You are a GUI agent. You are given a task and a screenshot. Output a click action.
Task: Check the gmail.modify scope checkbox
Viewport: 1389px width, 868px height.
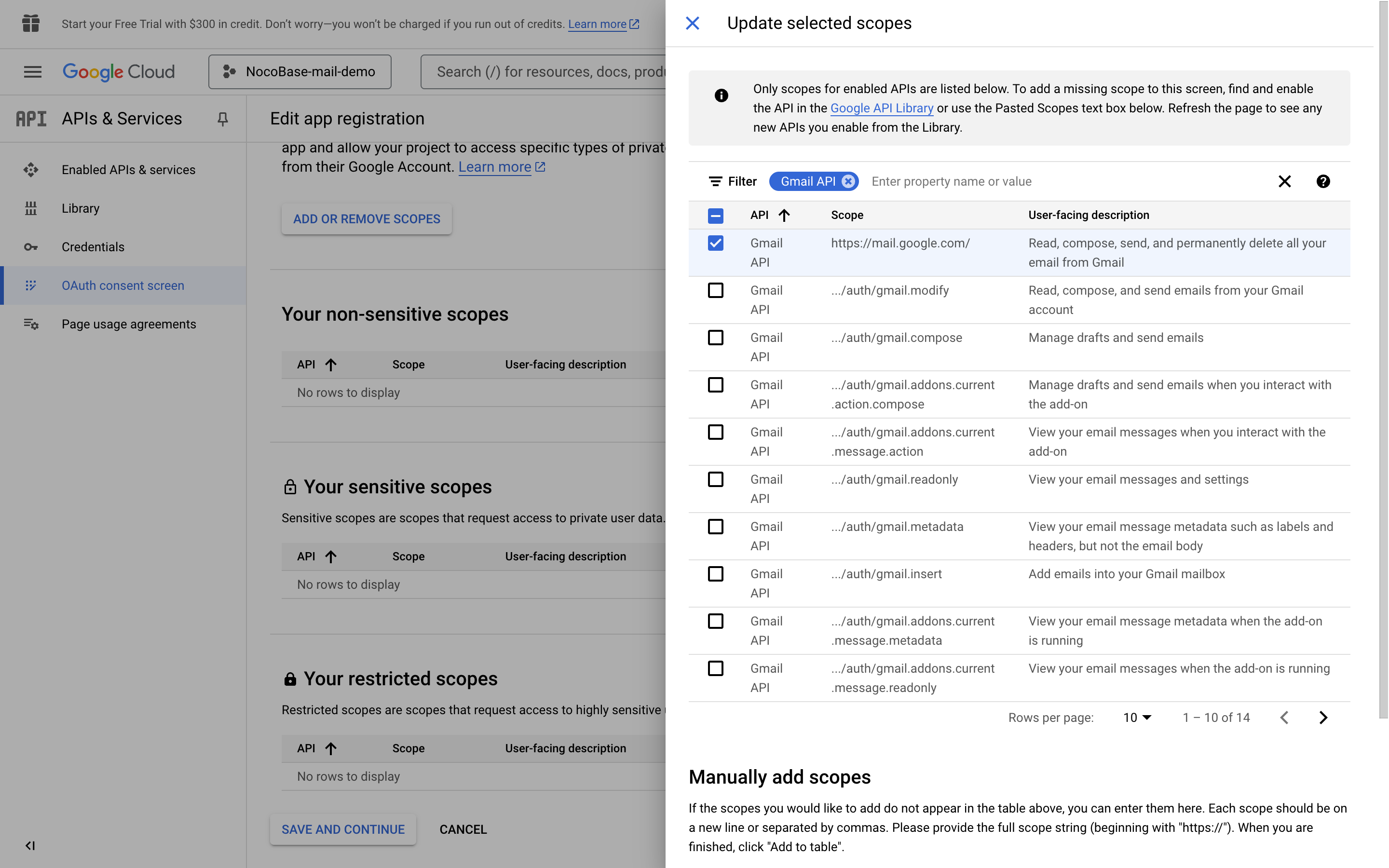(715, 290)
